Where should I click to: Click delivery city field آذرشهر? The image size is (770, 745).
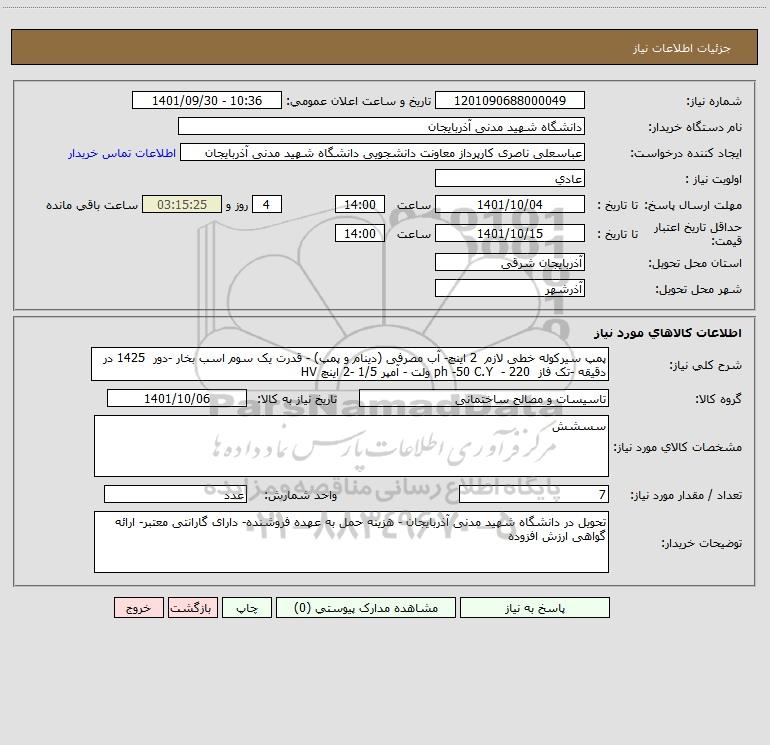(510, 288)
